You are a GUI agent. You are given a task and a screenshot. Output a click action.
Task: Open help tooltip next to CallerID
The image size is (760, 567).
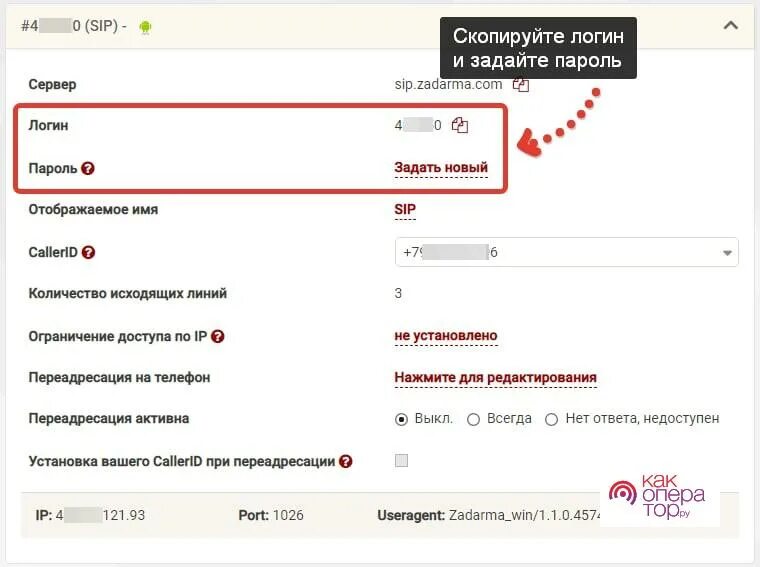tap(88, 252)
